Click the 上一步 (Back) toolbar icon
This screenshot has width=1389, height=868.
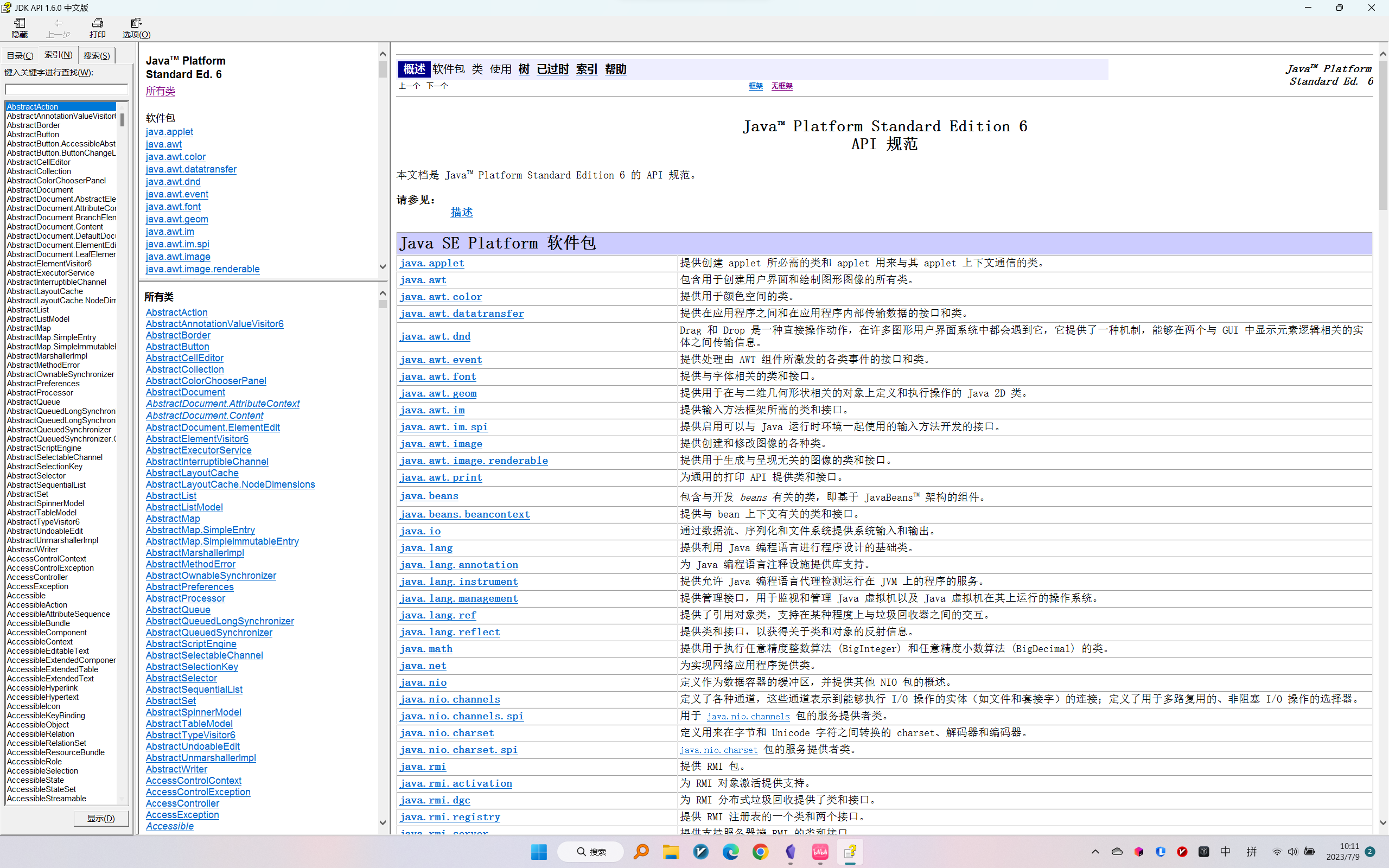(x=58, y=28)
